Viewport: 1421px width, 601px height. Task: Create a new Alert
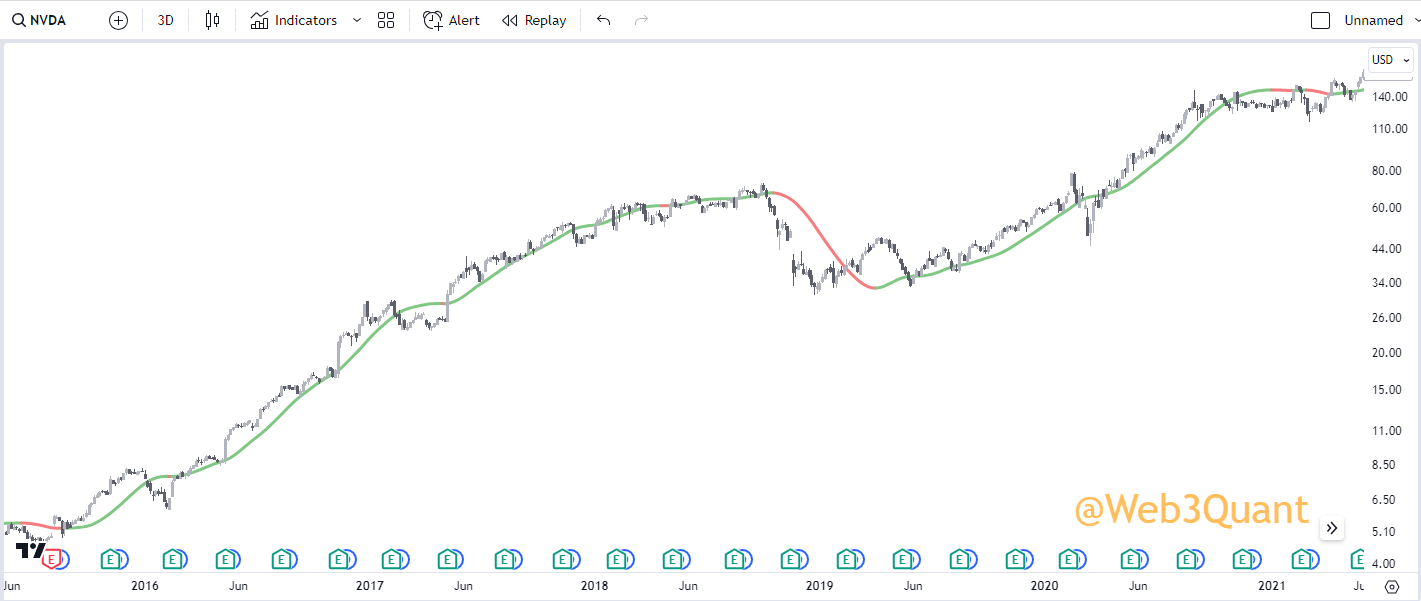pyautogui.click(x=451, y=20)
